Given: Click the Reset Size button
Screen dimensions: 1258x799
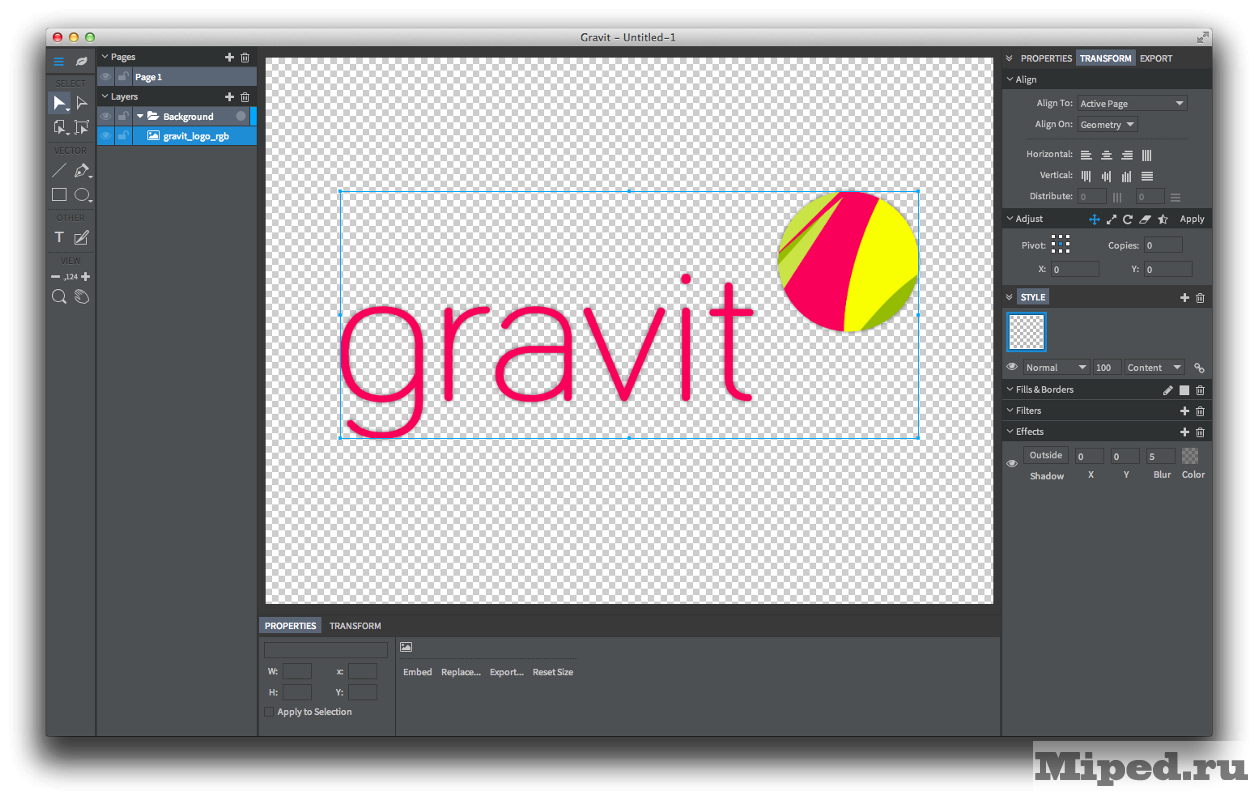Looking at the screenshot, I should [x=552, y=672].
